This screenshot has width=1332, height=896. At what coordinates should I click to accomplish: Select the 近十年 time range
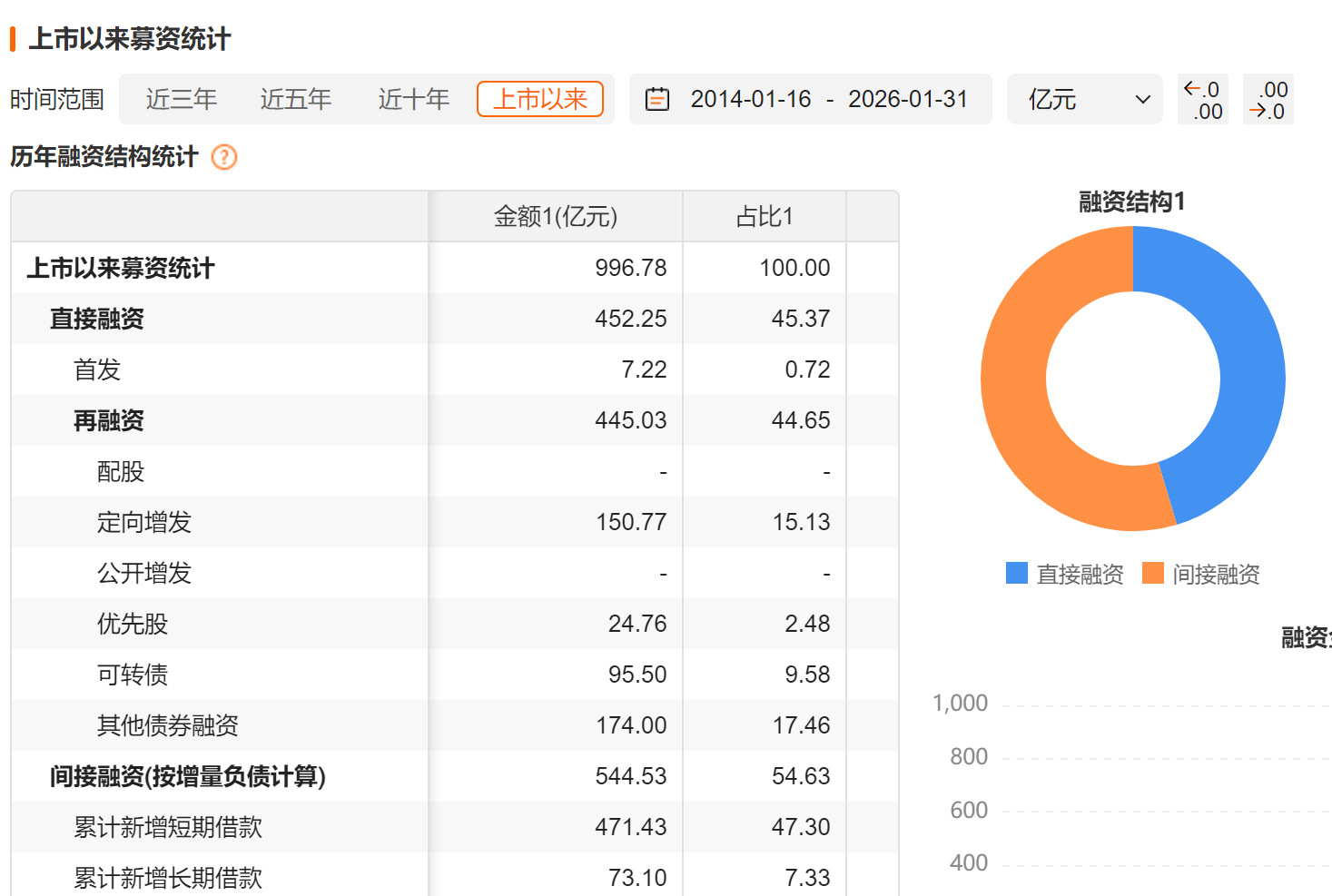(414, 99)
